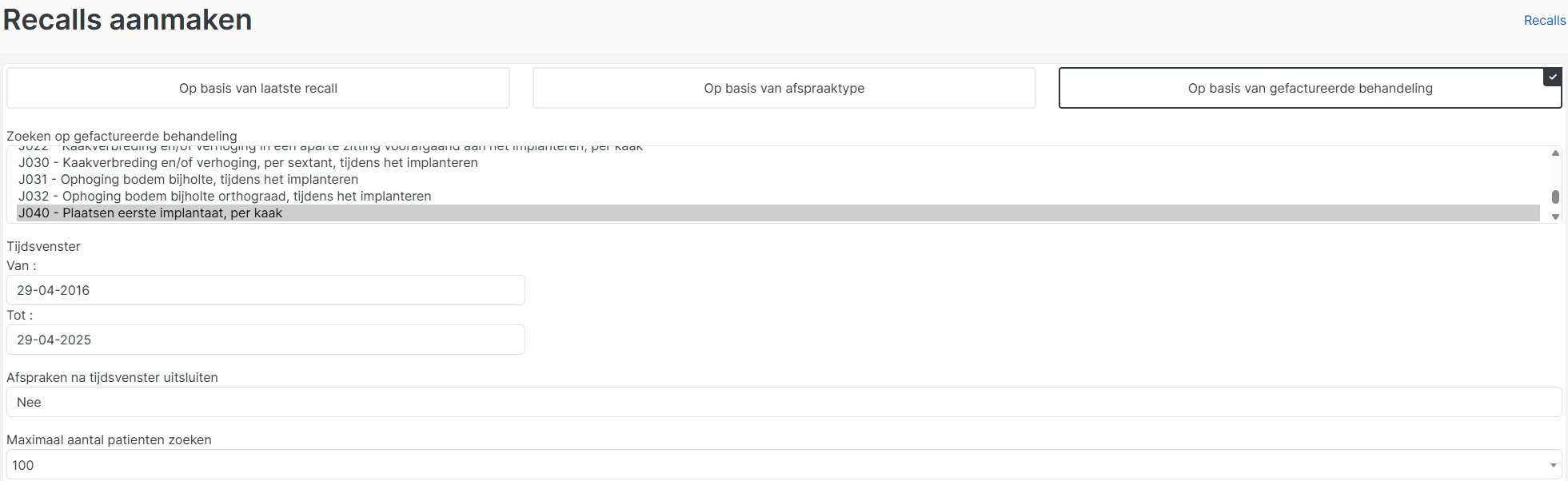Click the 'Recalls aanmaken' page heading
The width and height of the screenshot is (1568, 481).
[128, 20]
